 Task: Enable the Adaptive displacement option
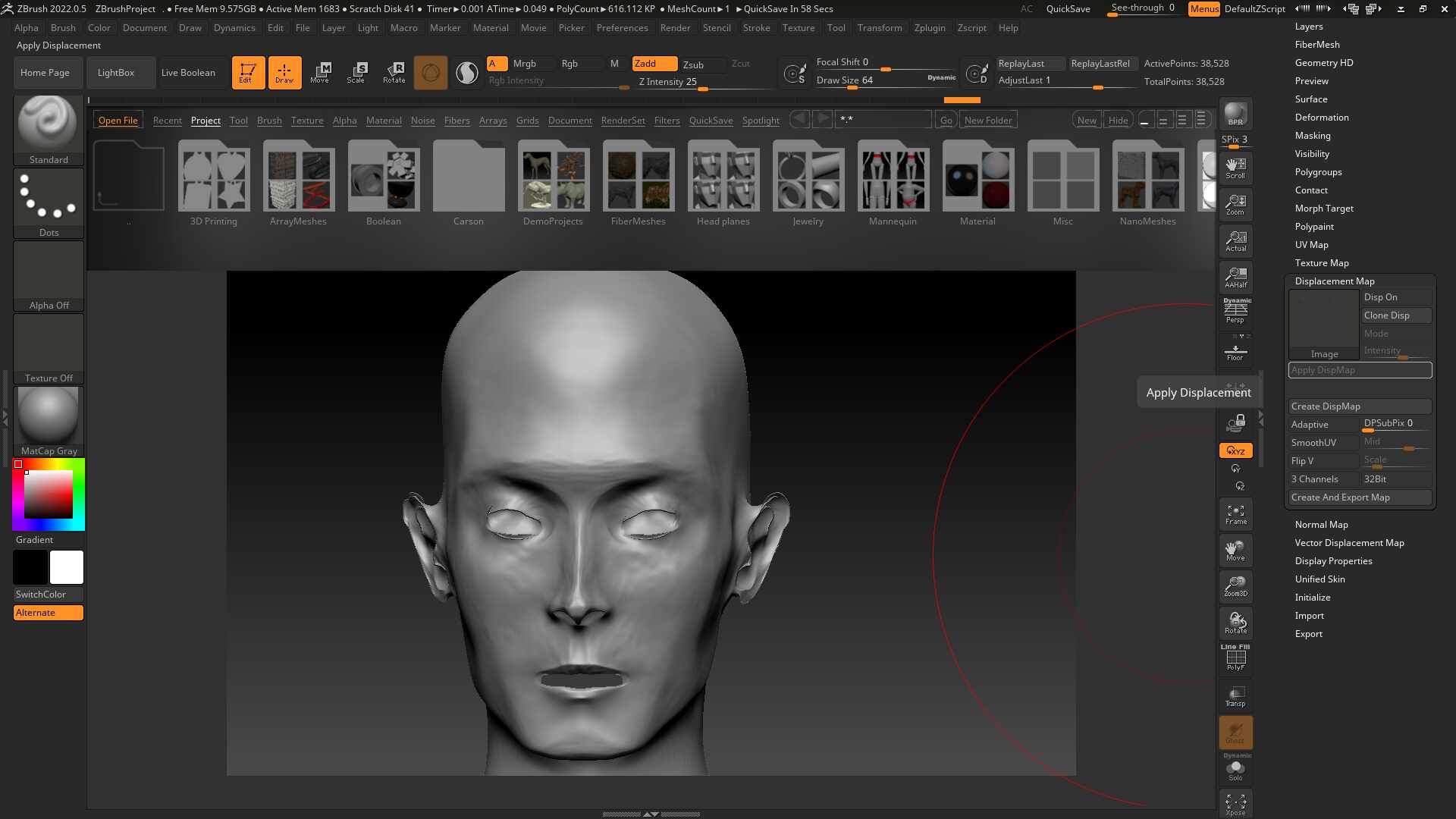click(x=1323, y=425)
